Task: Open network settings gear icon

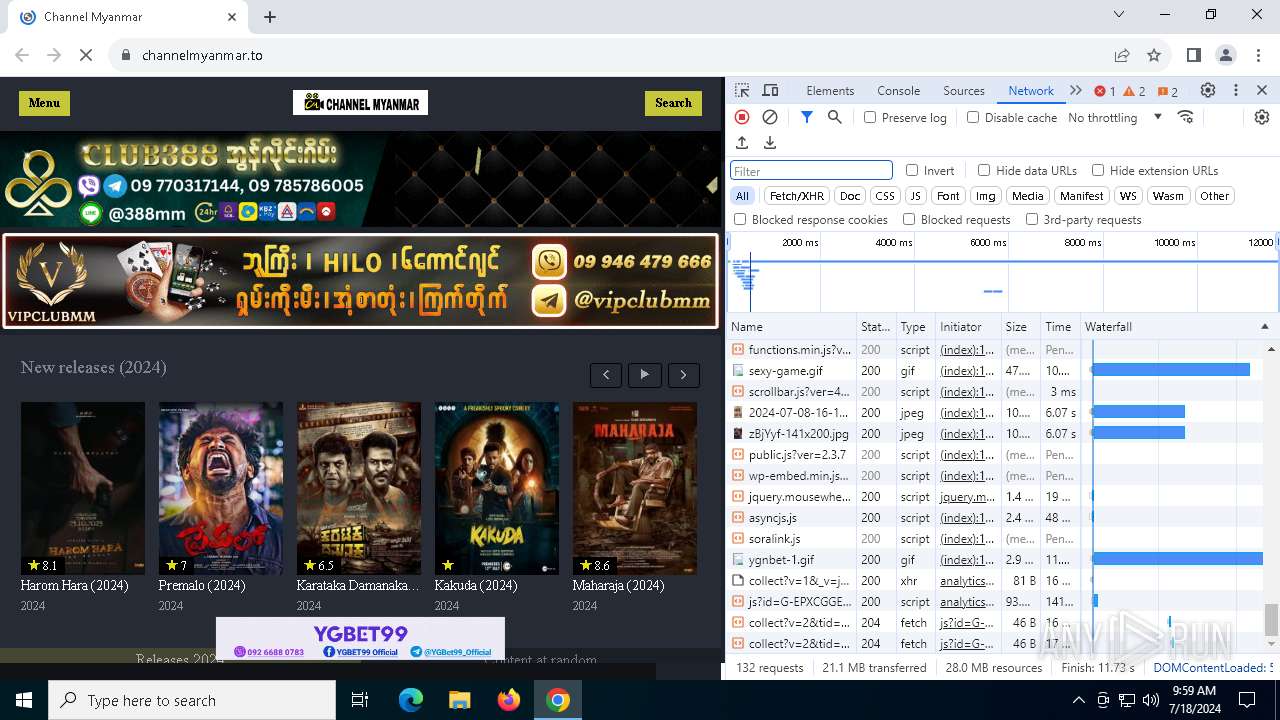Action: (x=1262, y=117)
